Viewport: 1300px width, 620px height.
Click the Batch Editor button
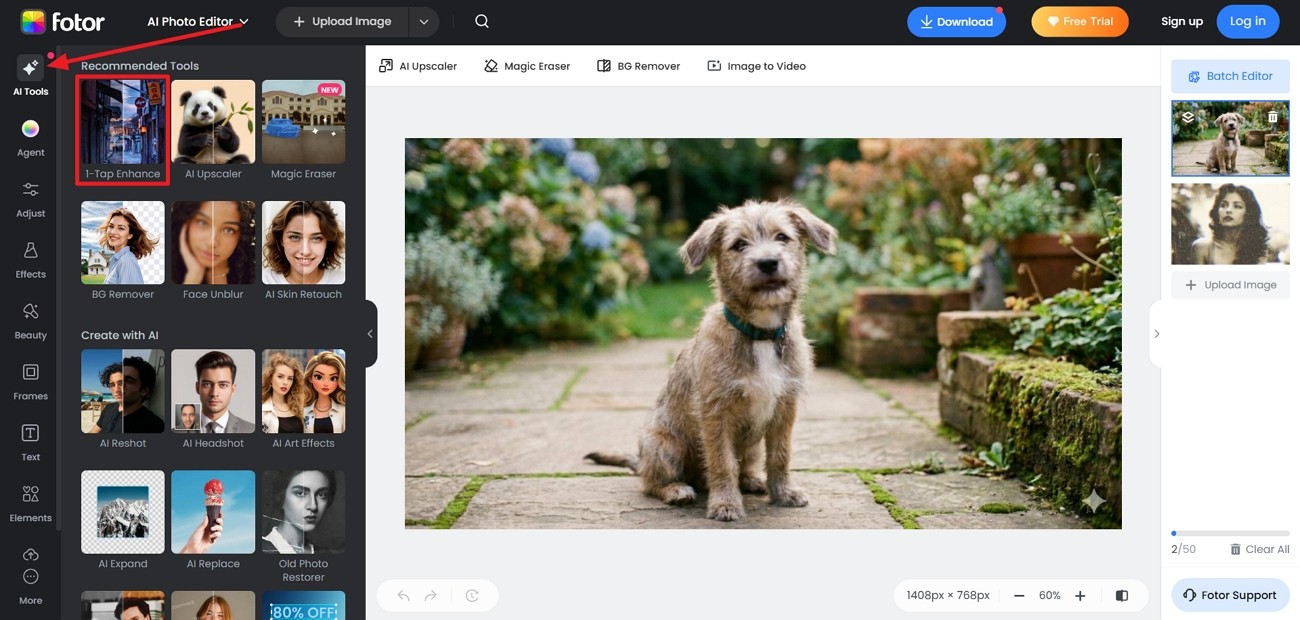coord(1230,76)
